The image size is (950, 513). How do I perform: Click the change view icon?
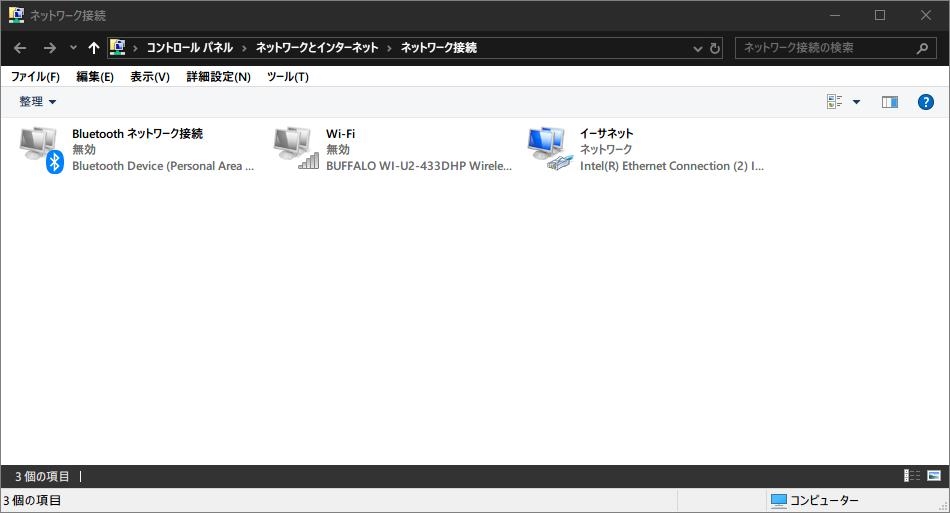click(x=834, y=102)
